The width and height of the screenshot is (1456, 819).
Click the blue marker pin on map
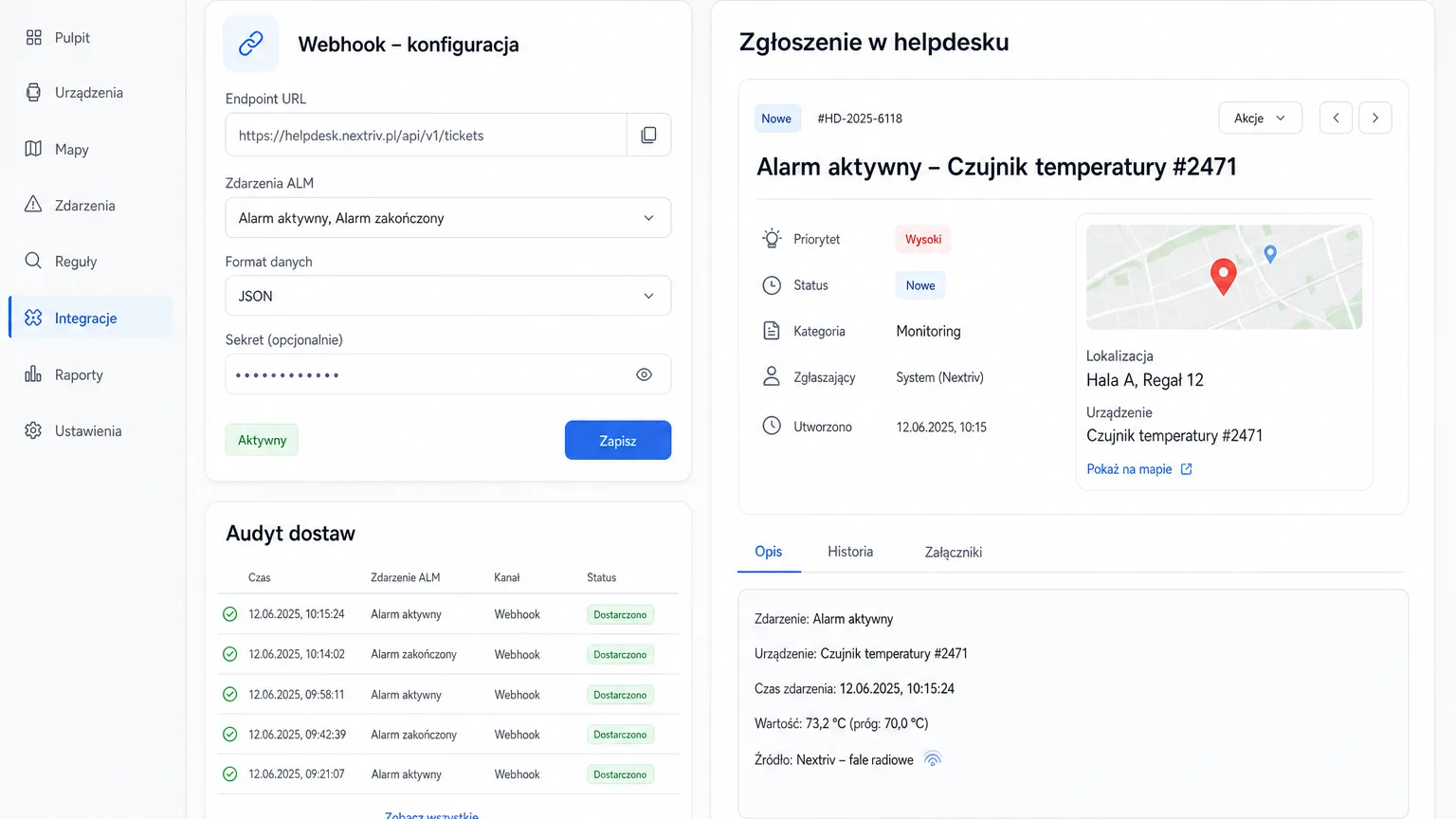point(1270,254)
